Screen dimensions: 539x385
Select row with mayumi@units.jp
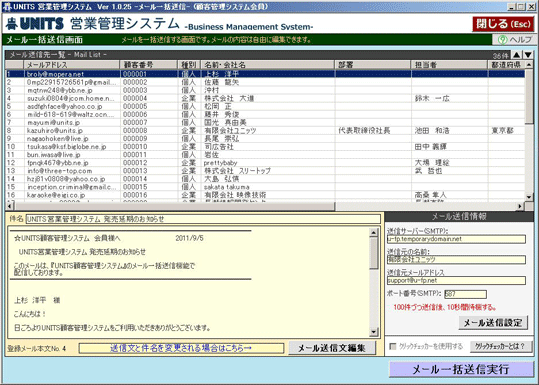[x=265, y=122]
